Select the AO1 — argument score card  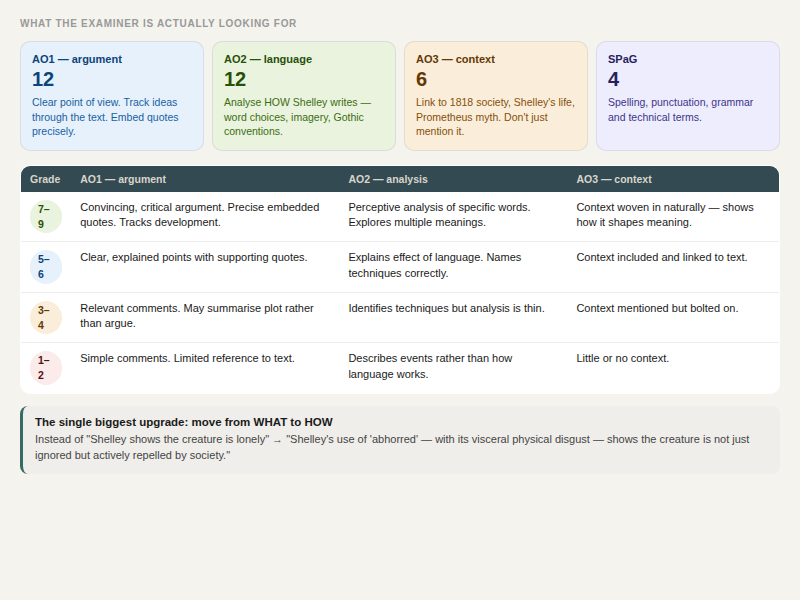(x=112, y=95)
